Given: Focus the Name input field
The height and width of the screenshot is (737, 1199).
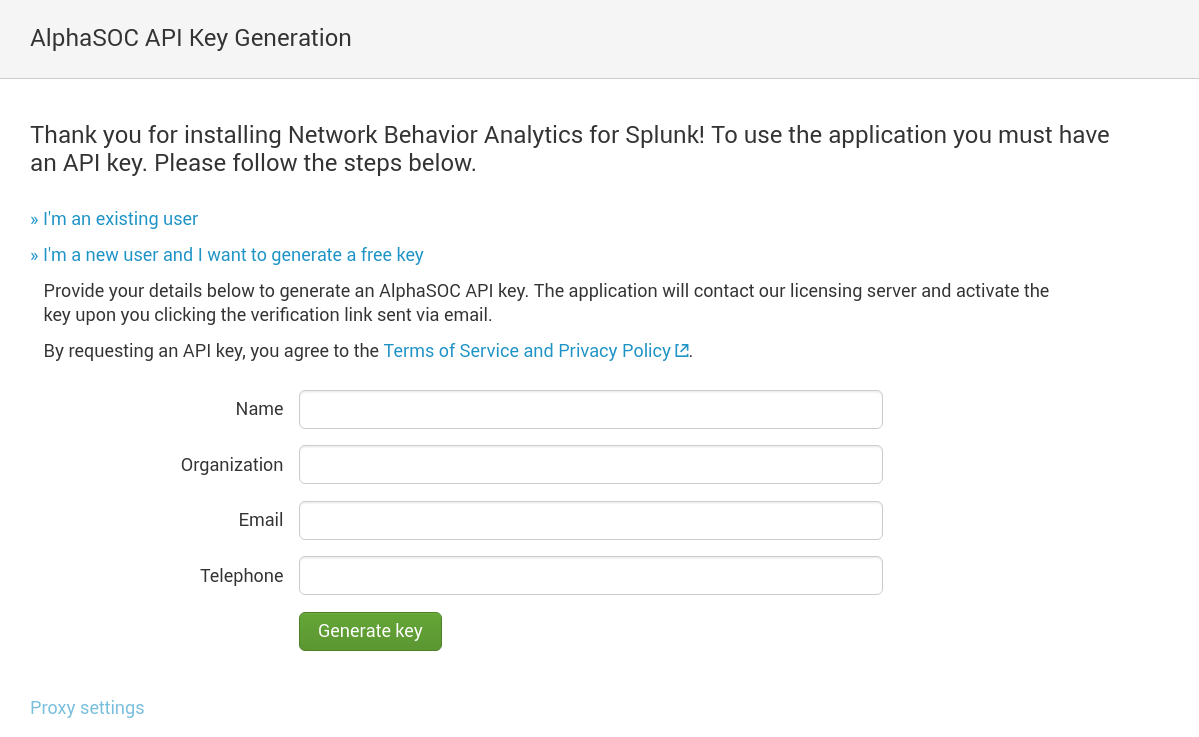Looking at the screenshot, I should (590, 410).
